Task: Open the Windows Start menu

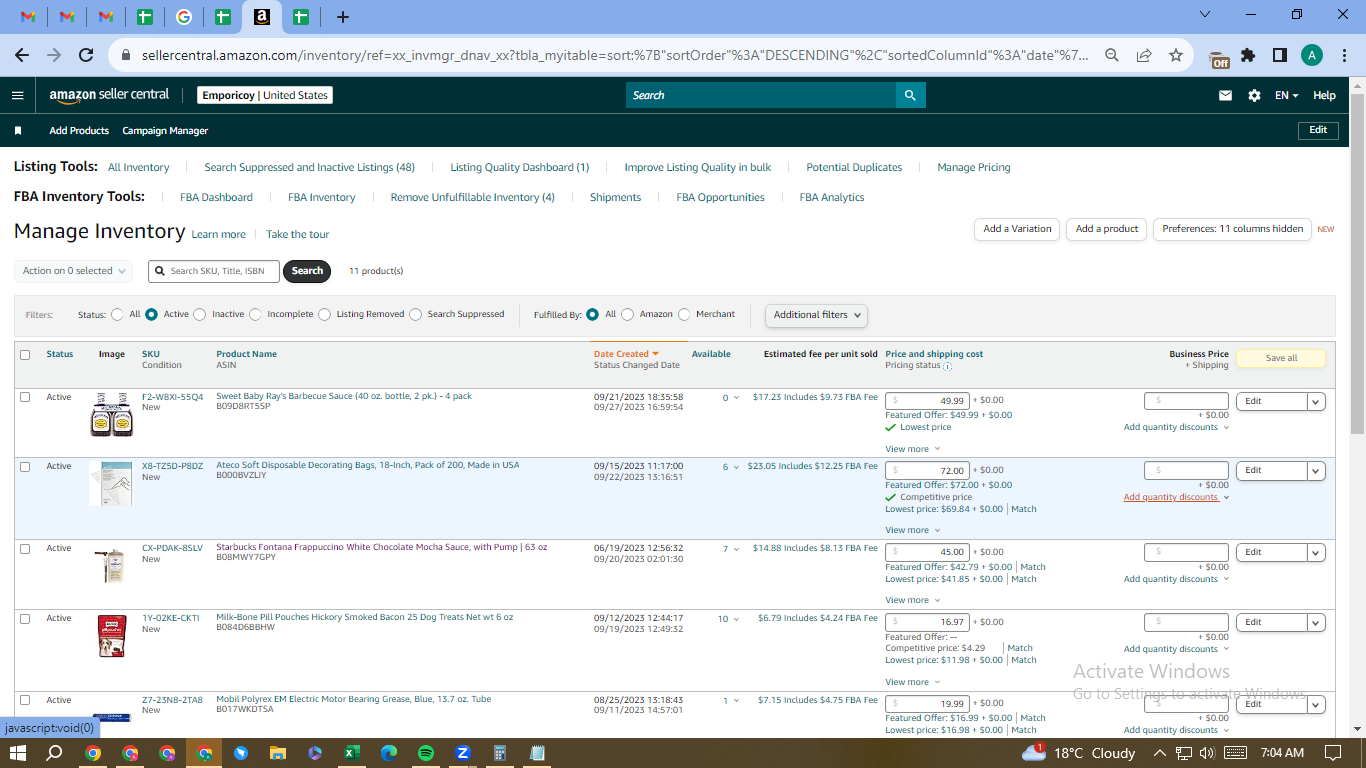Action: pos(18,753)
